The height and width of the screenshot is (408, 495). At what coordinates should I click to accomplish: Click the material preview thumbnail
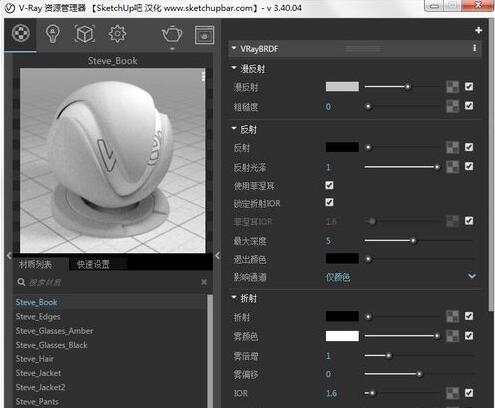click(x=113, y=161)
